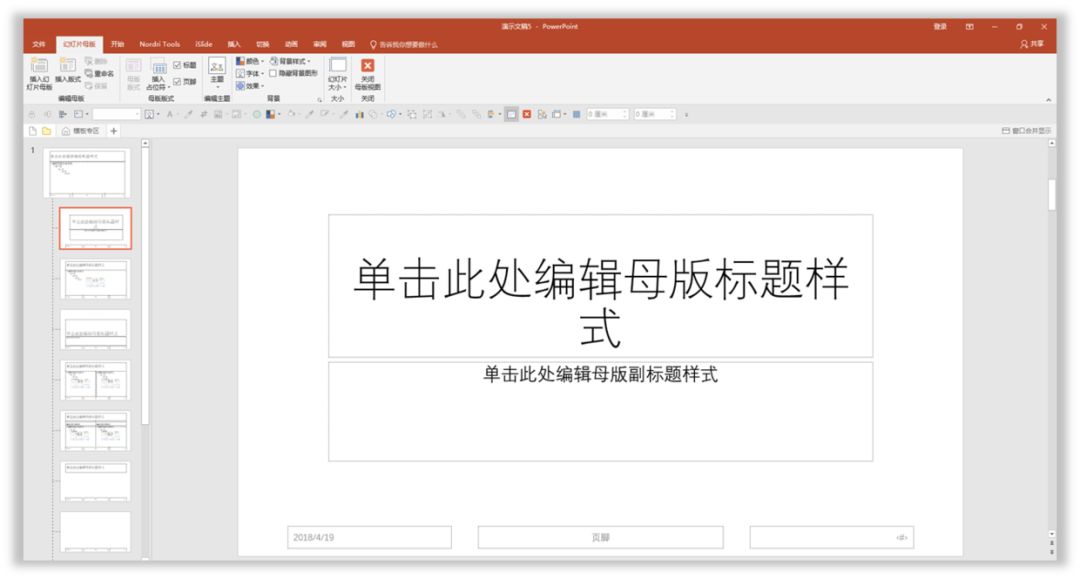Click the align objects icon in quick toolbar
Screen dimensions: 1080x579
(x=62, y=114)
